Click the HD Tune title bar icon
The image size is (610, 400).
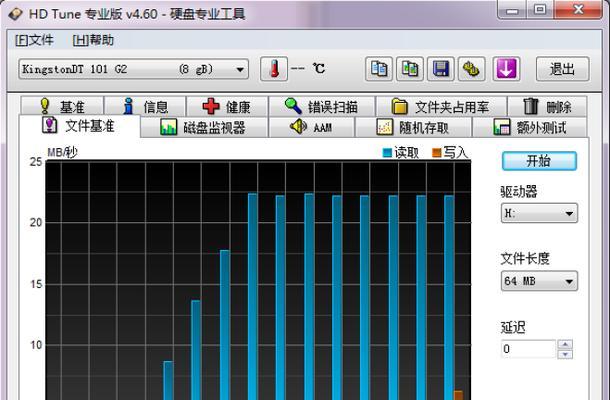(16, 14)
